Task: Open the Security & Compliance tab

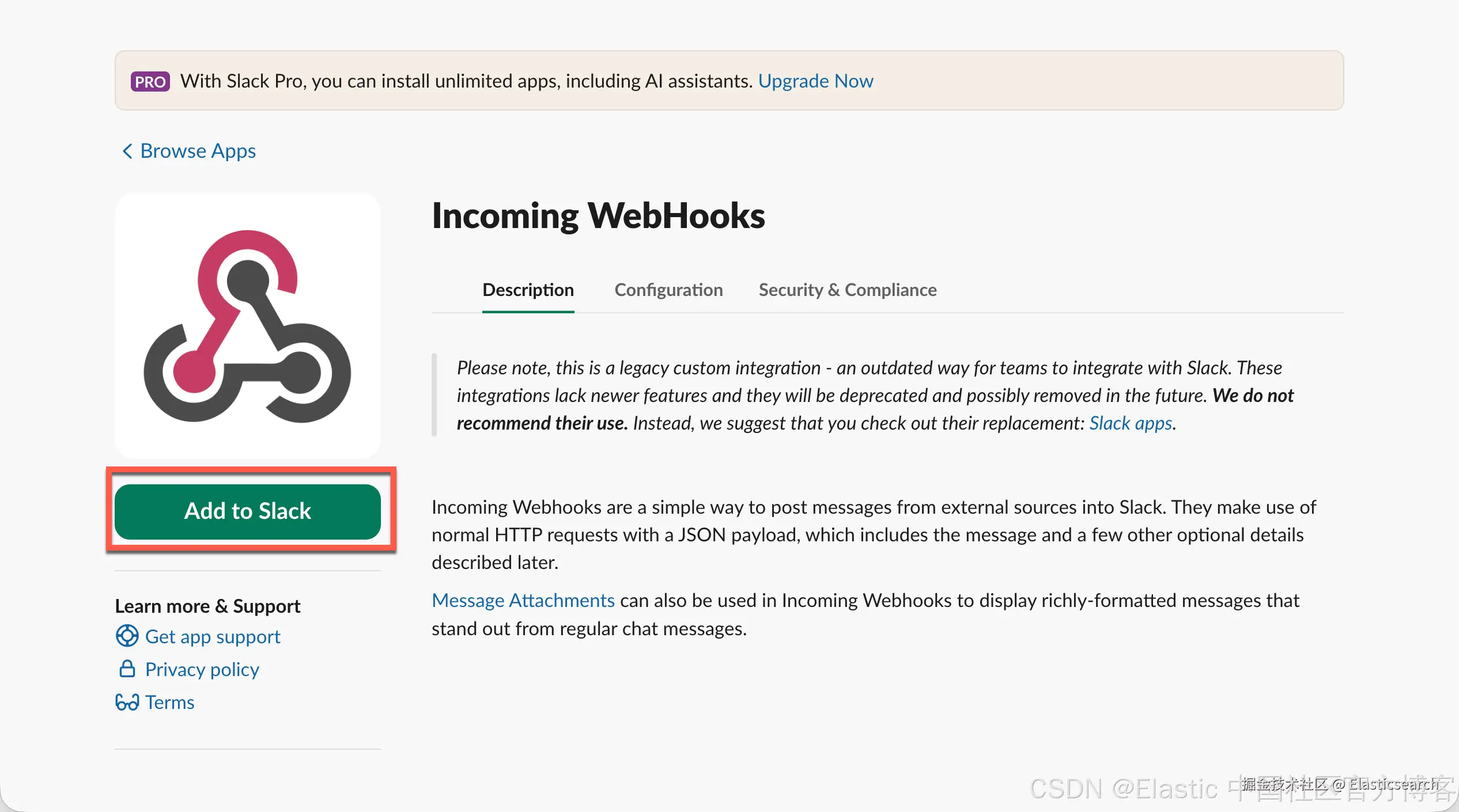Action: click(x=848, y=290)
